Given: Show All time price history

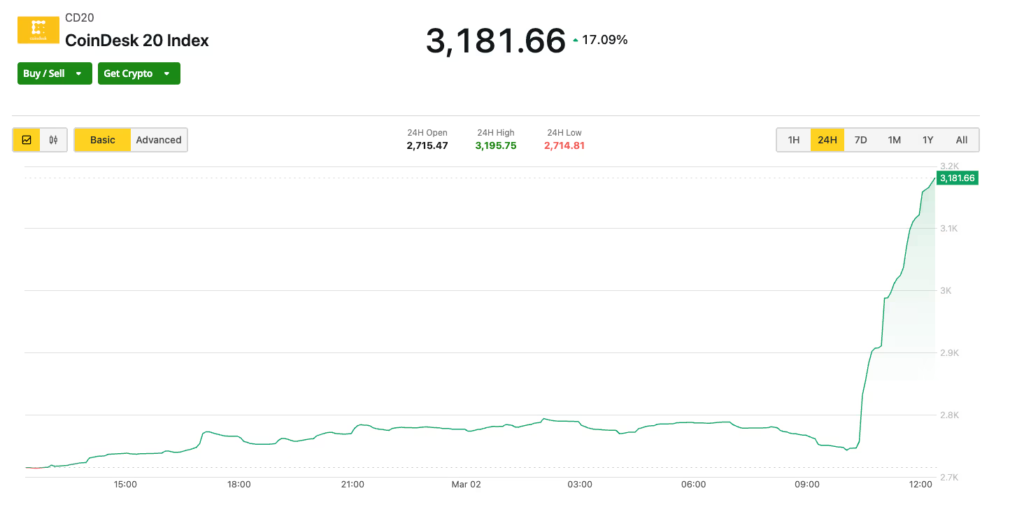Looking at the screenshot, I should pyautogui.click(x=961, y=140).
